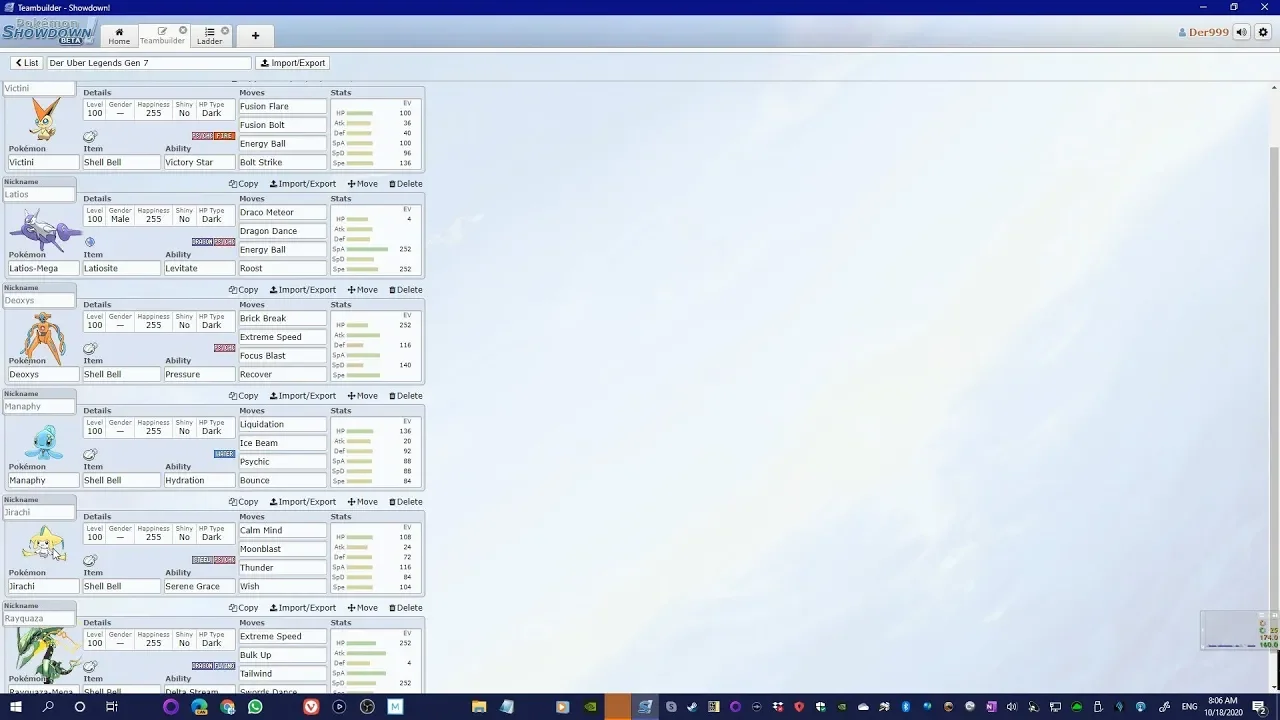Go back using the List button
Viewport: 1280px width, 720px height.
point(27,63)
